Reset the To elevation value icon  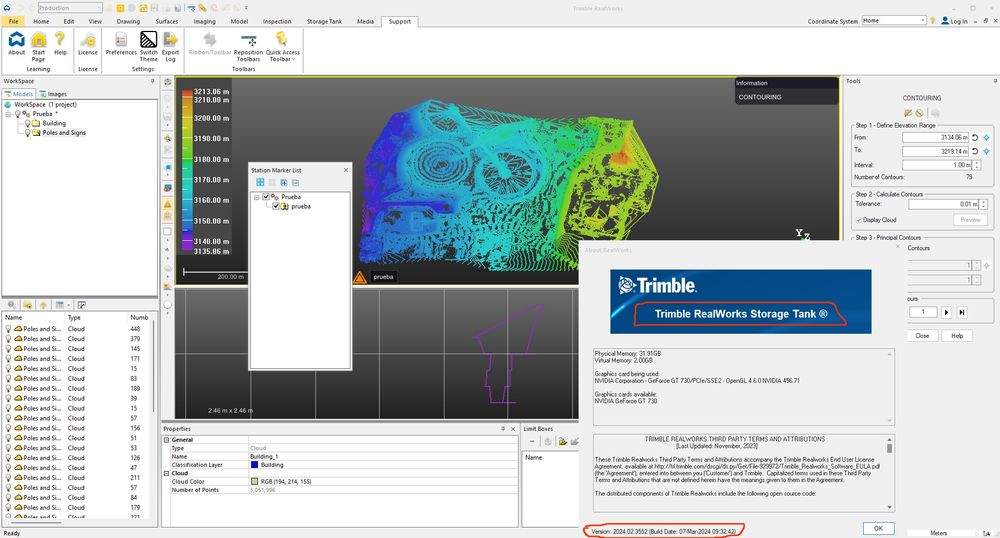click(x=975, y=152)
